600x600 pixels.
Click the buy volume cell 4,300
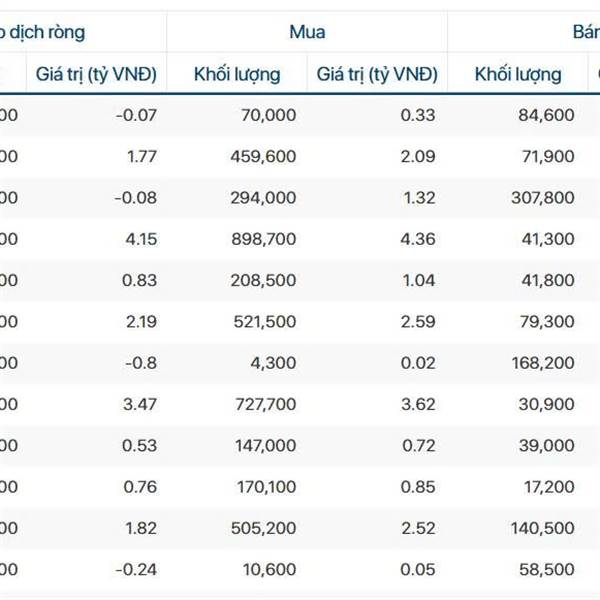coord(275,363)
